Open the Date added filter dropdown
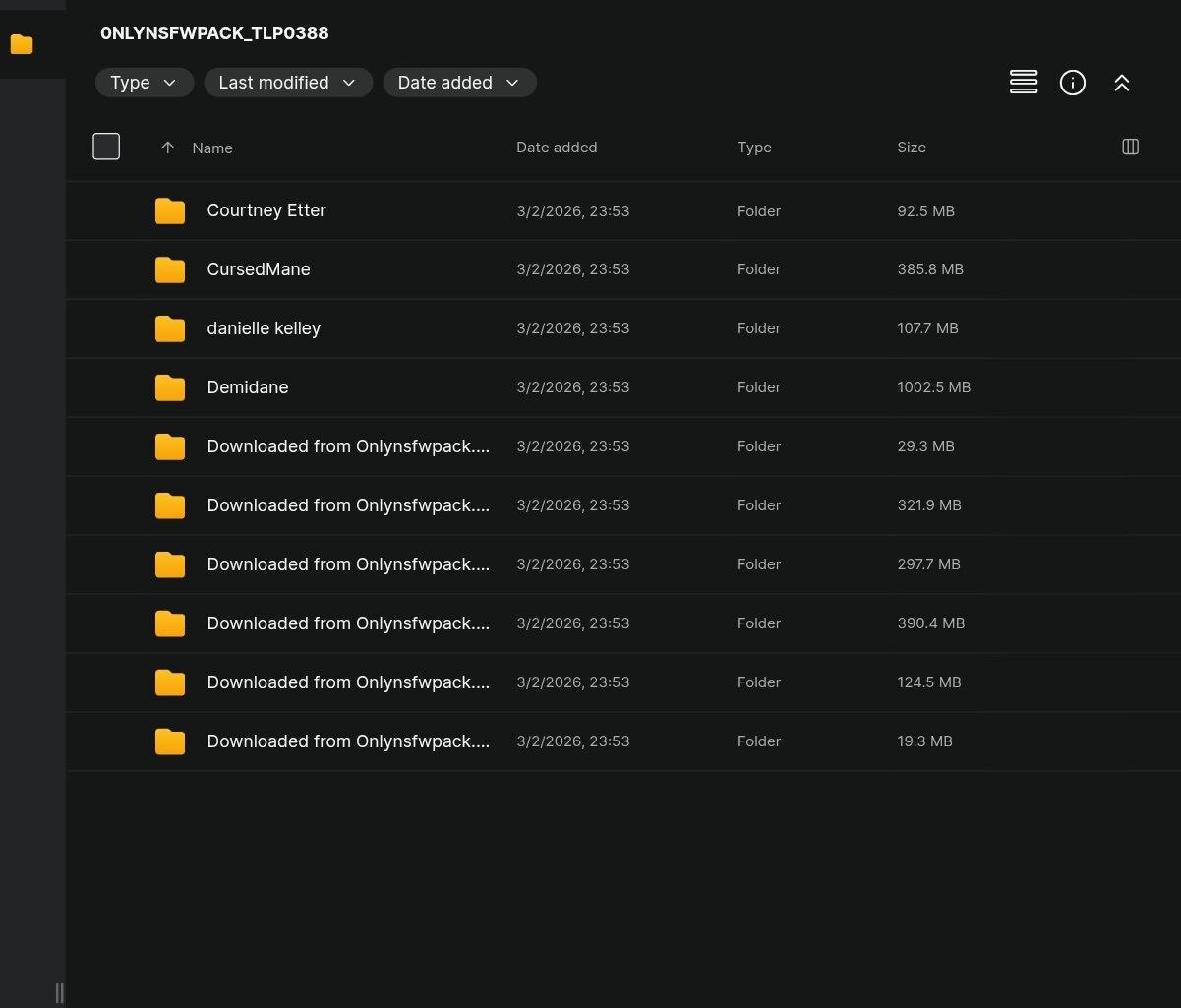This screenshot has height=1008, width=1181. [x=458, y=83]
